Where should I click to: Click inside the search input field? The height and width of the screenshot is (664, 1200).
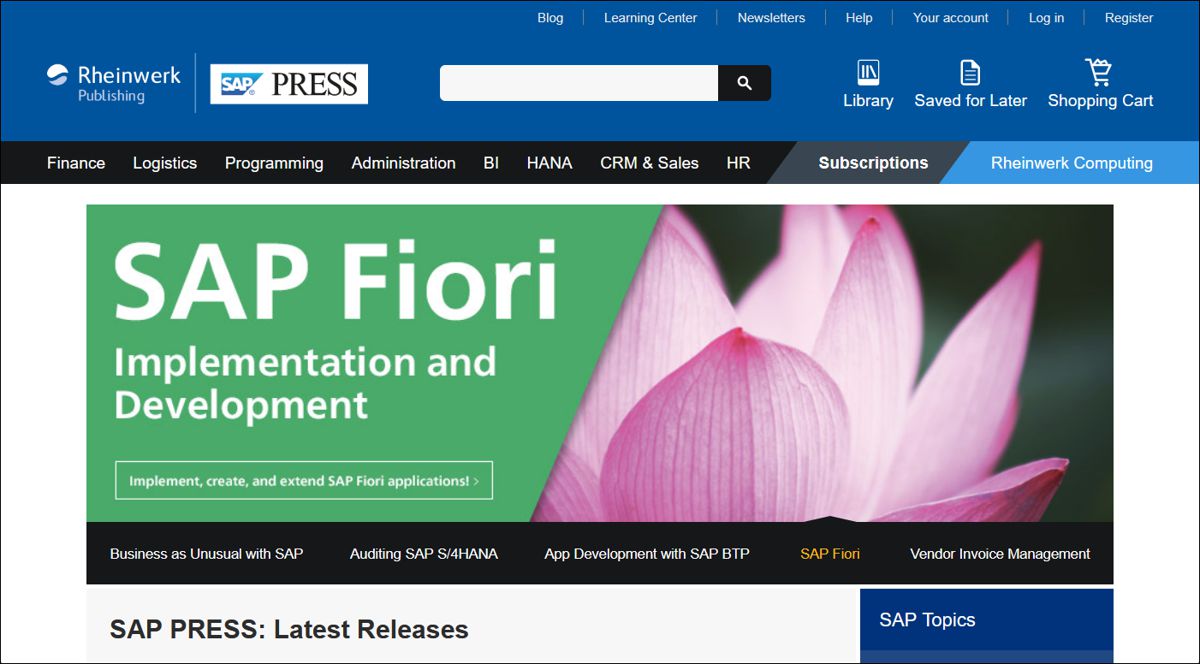pos(578,83)
